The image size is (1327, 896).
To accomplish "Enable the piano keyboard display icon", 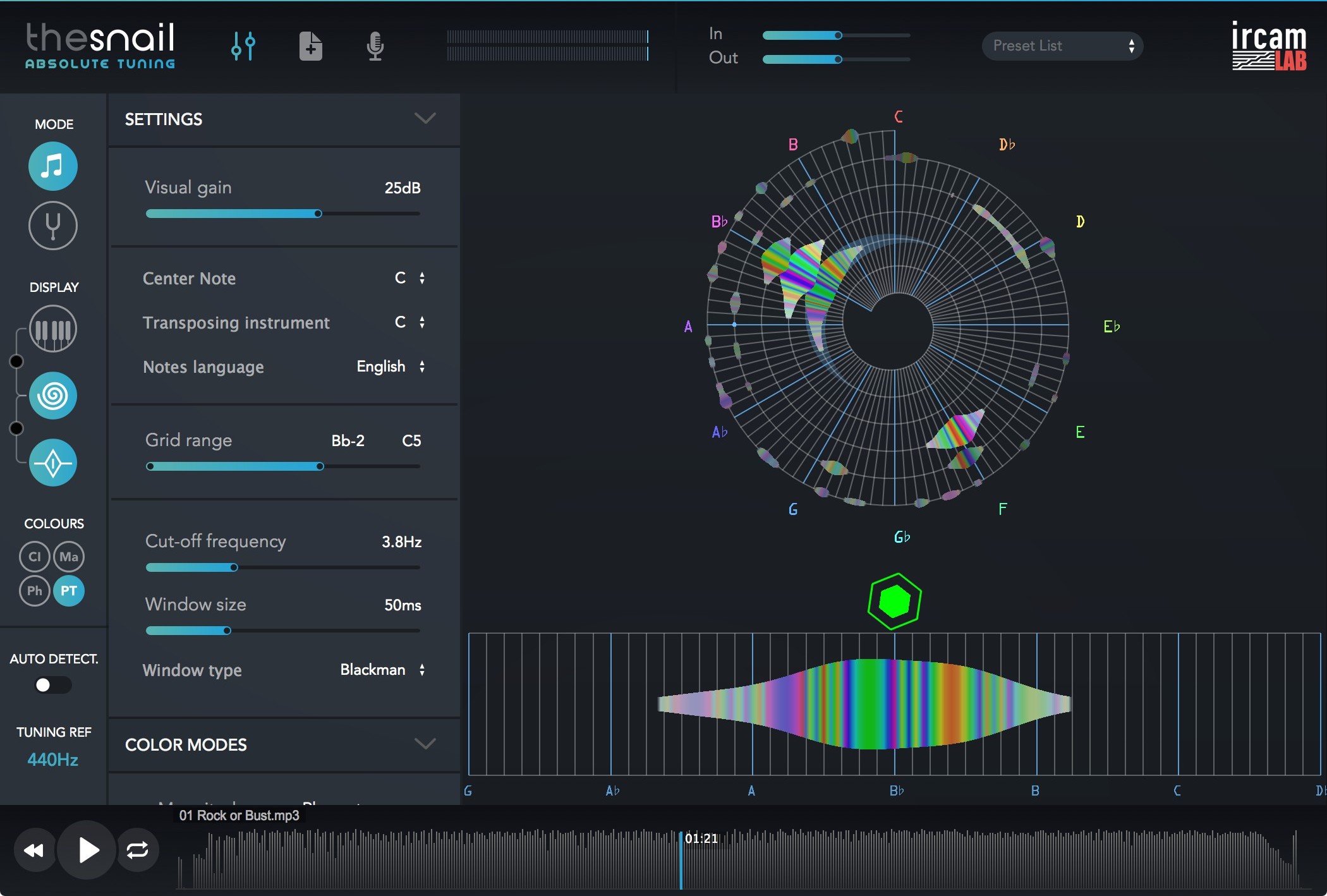I will click(x=53, y=329).
